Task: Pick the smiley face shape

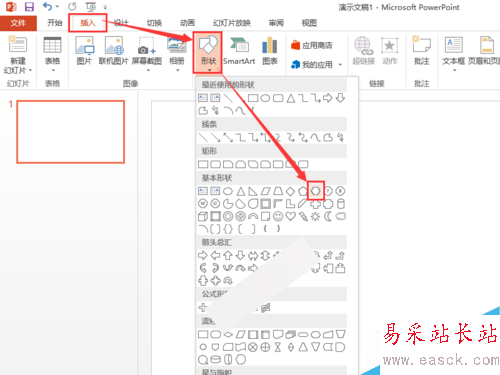Action: click(278, 217)
